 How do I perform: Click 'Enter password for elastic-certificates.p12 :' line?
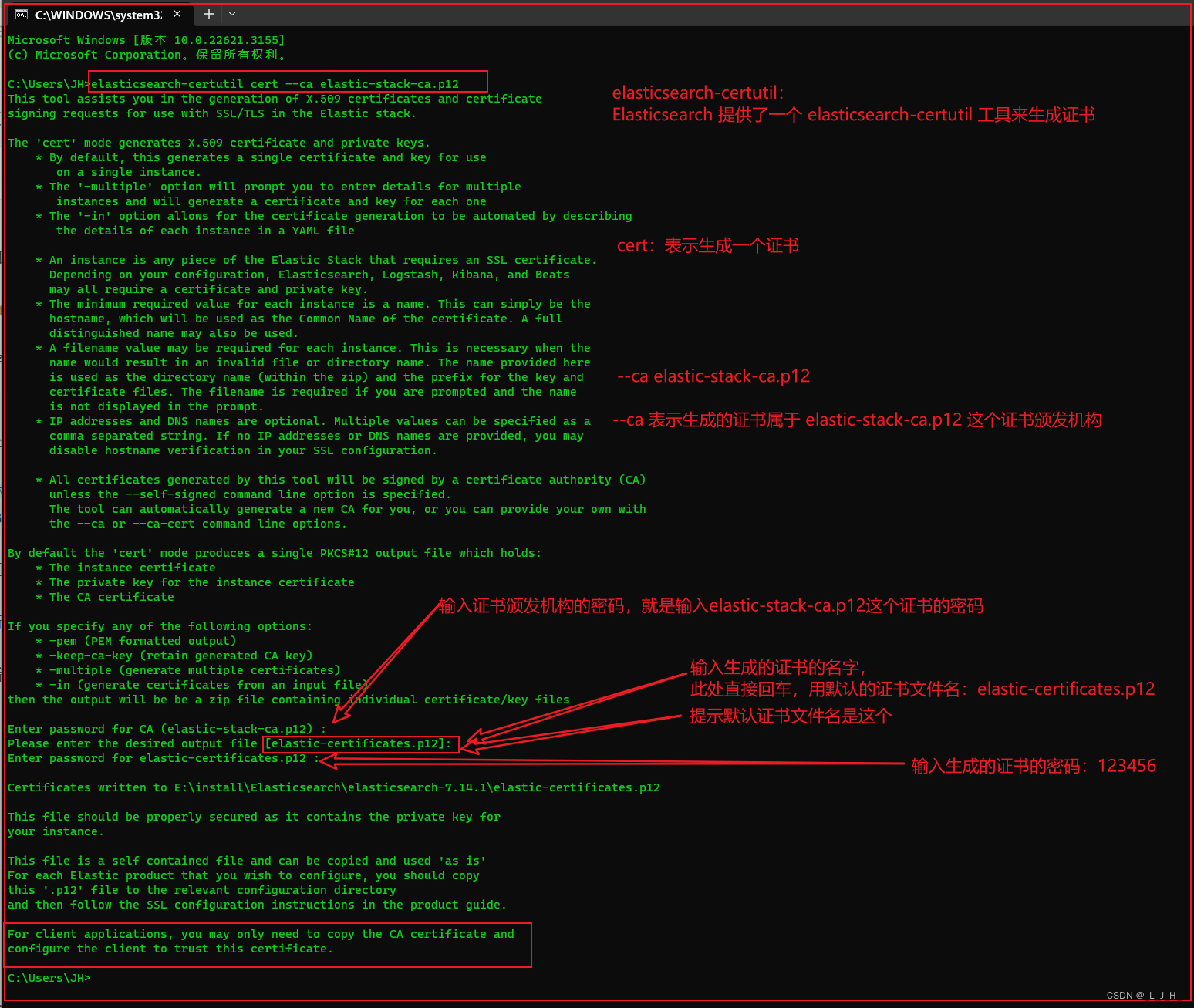pos(164,758)
